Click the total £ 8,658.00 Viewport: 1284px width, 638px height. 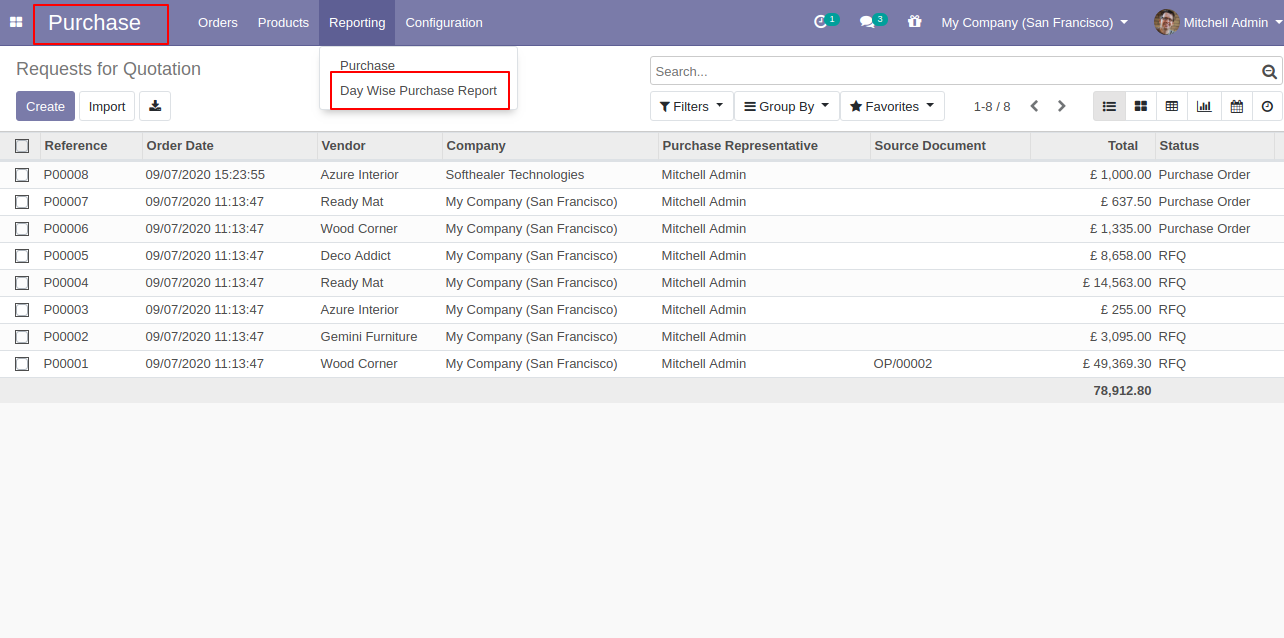pyautogui.click(x=1121, y=256)
